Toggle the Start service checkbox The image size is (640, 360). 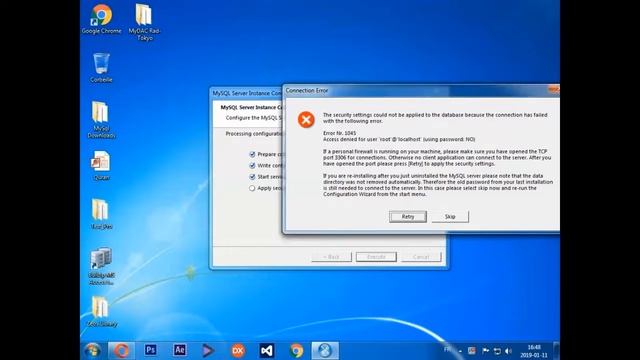[x=252, y=177]
